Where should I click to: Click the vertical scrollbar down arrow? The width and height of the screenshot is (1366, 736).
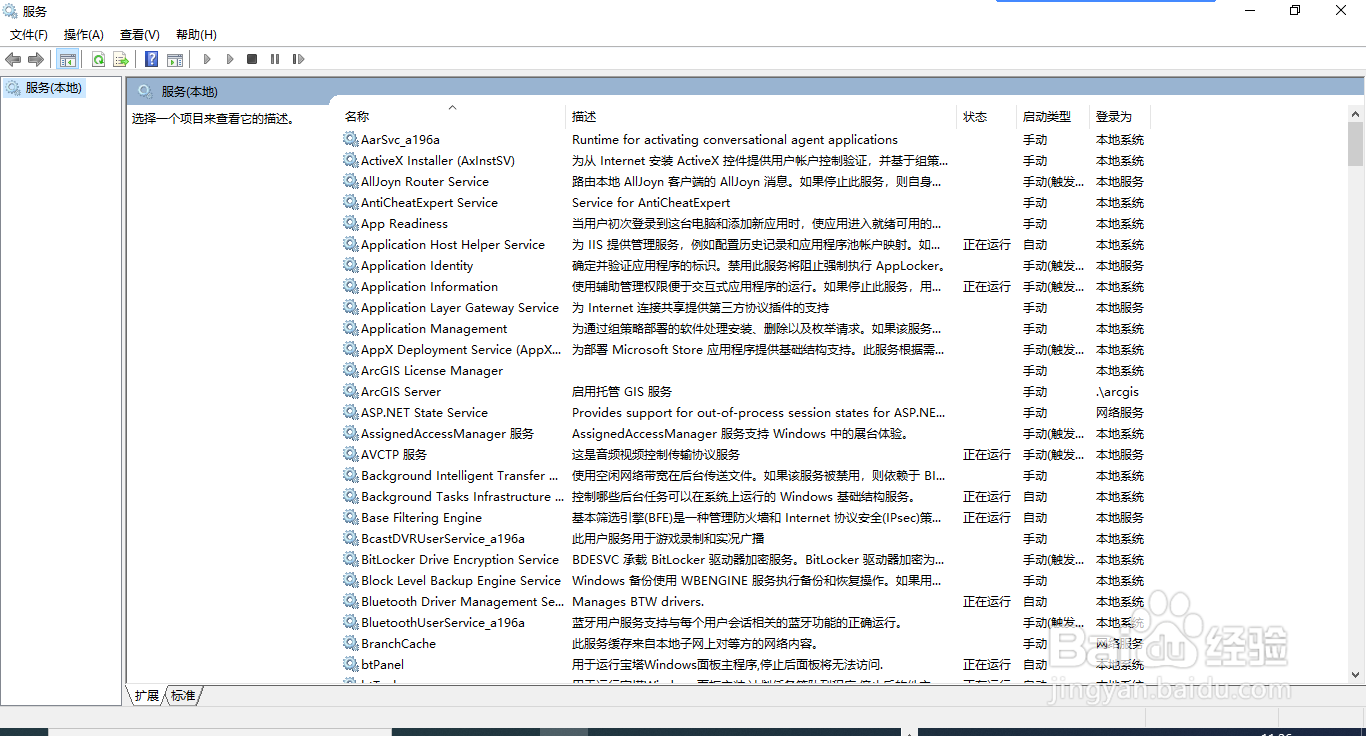1356,675
